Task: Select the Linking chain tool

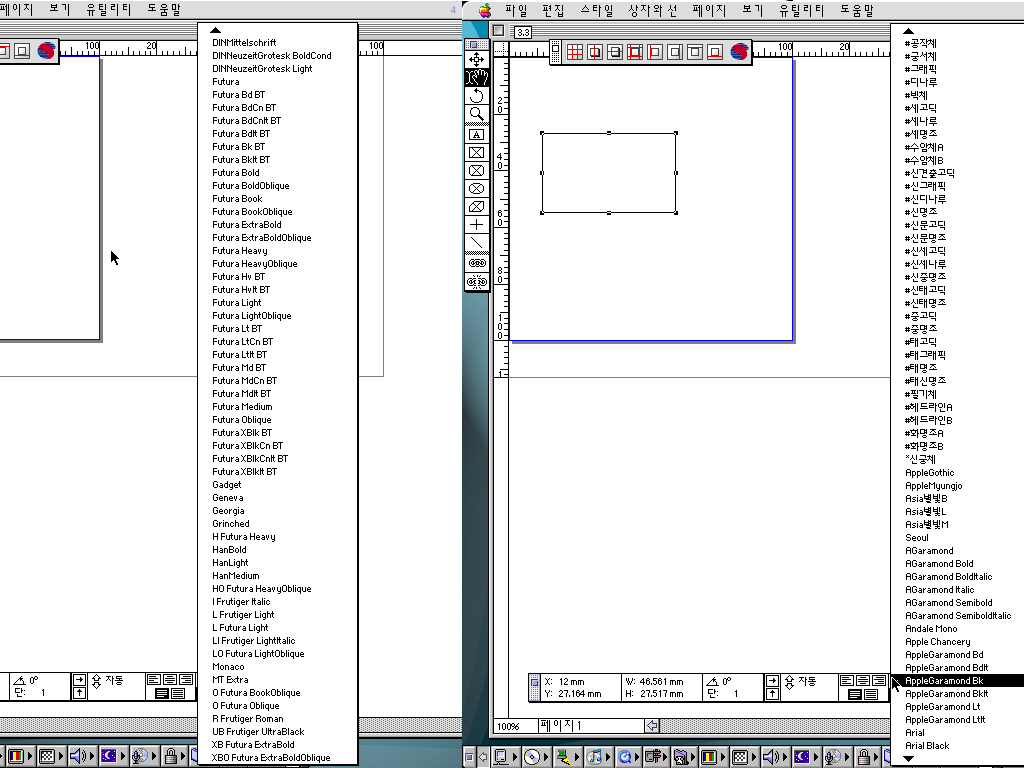Action: pyautogui.click(x=477, y=262)
